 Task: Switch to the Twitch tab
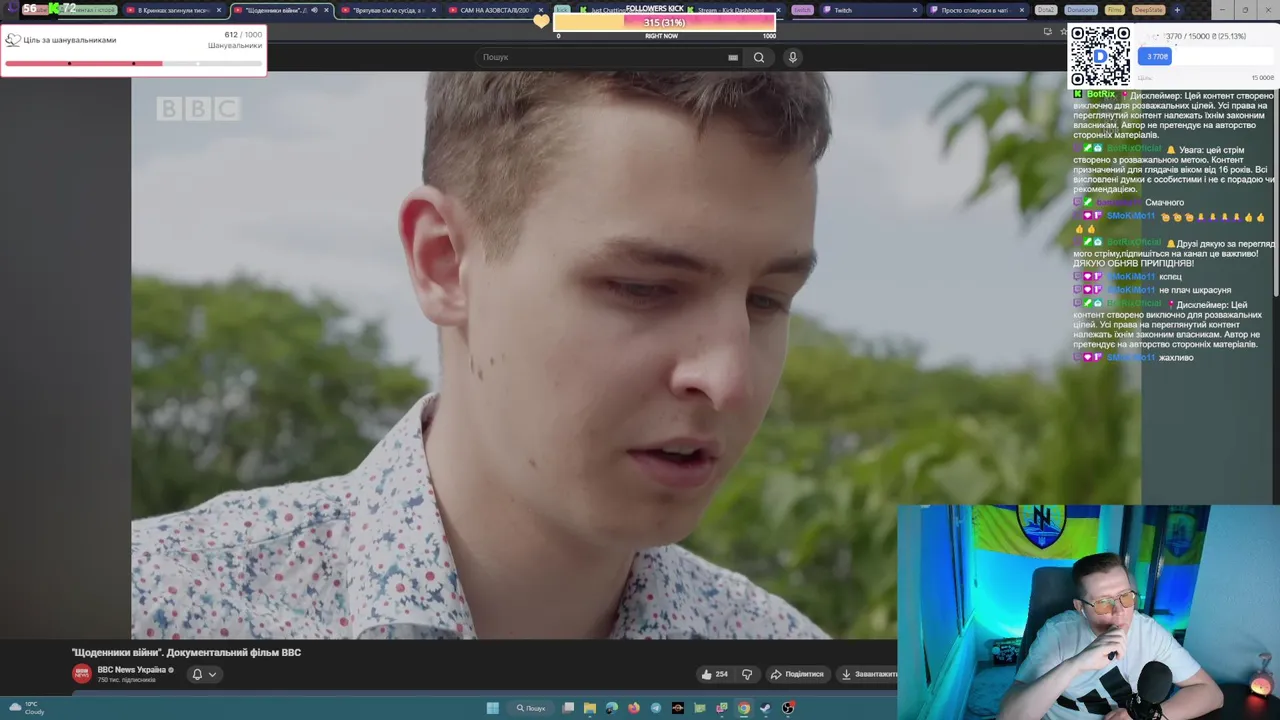(869, 10)
